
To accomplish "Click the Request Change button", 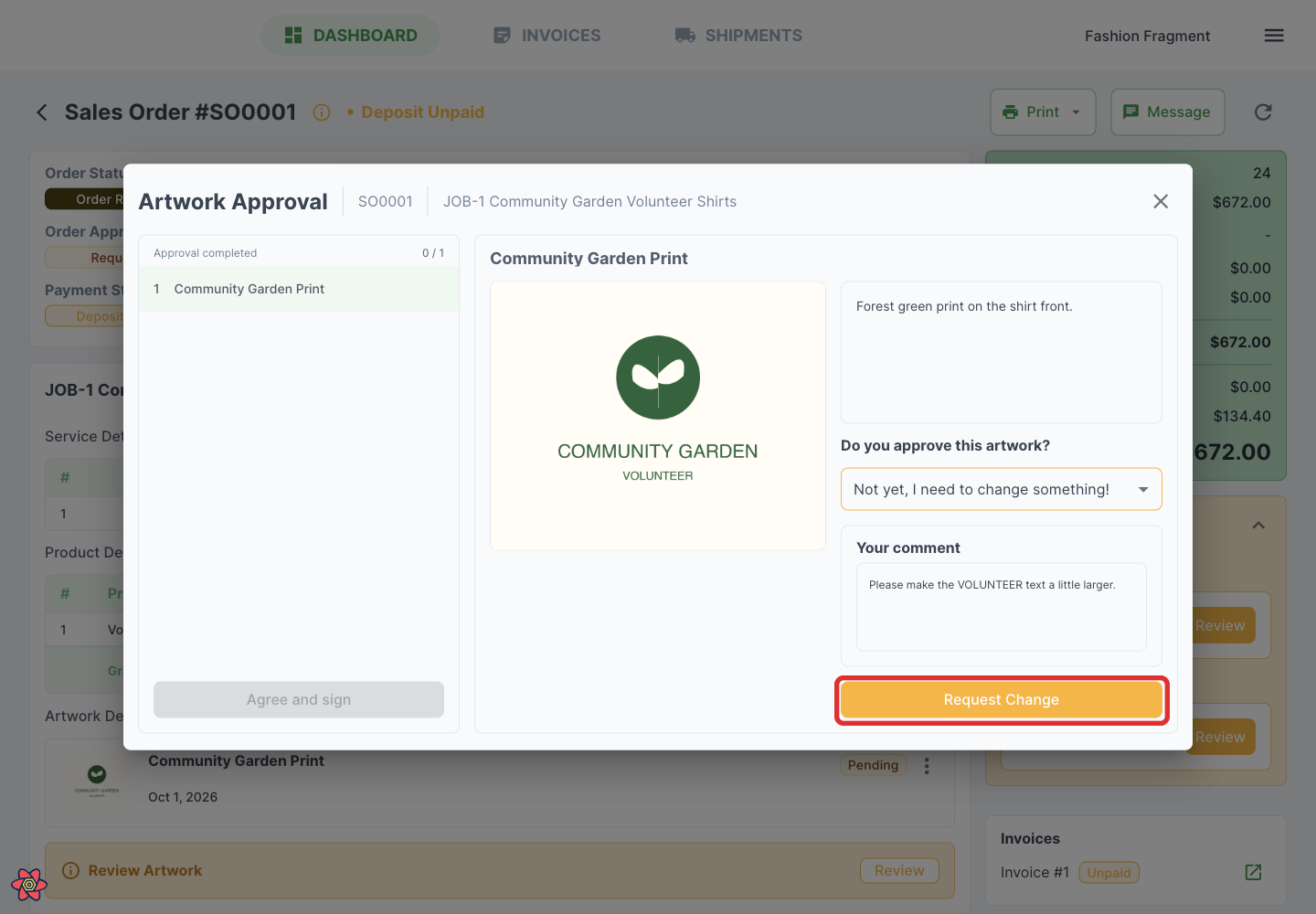I will 1002,700.
